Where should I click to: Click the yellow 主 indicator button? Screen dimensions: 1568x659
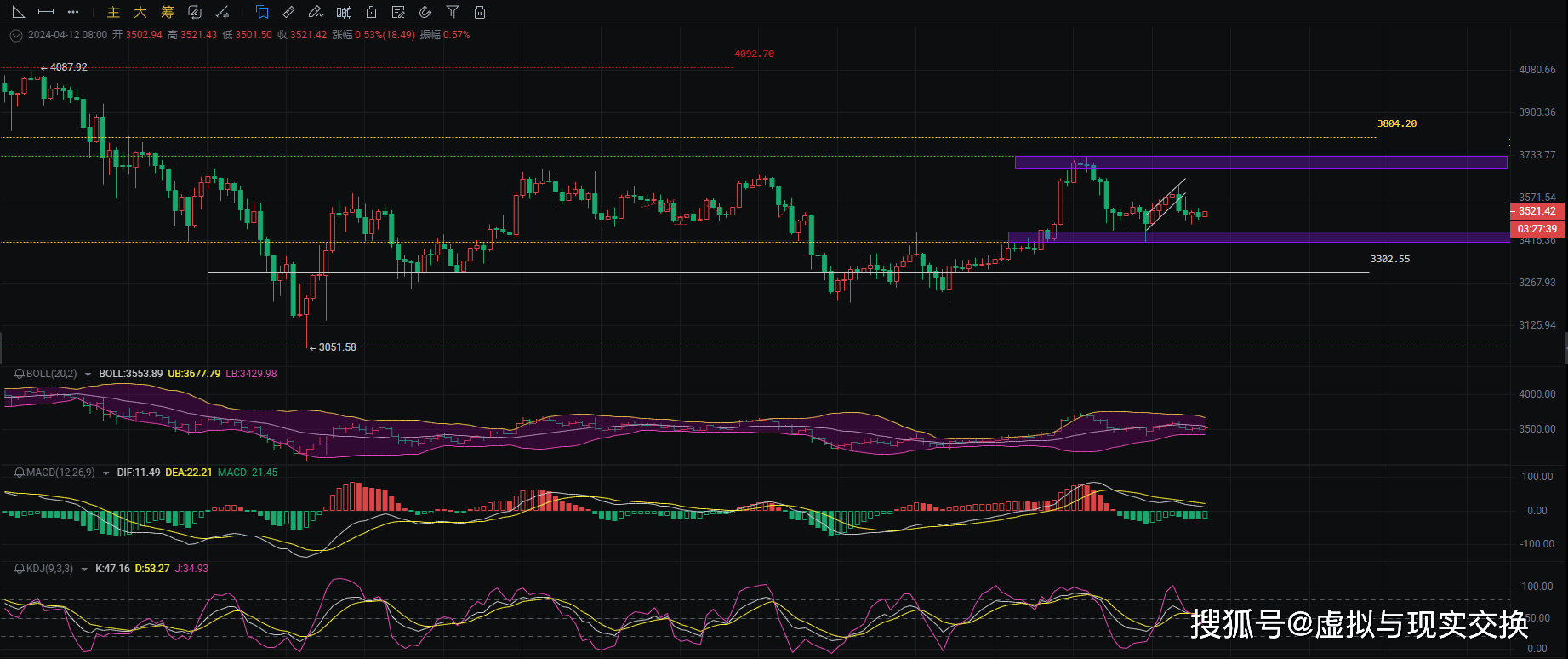click(113, 12)
